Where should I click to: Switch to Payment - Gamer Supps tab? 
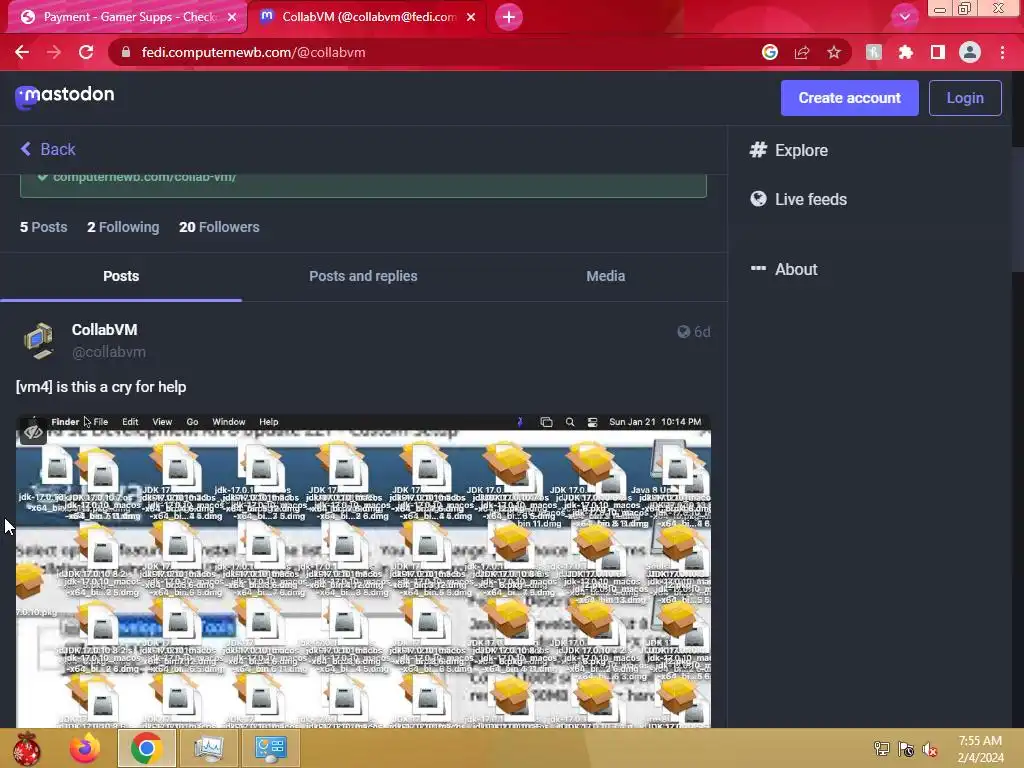pyautogui.click(x=128, y=17)
